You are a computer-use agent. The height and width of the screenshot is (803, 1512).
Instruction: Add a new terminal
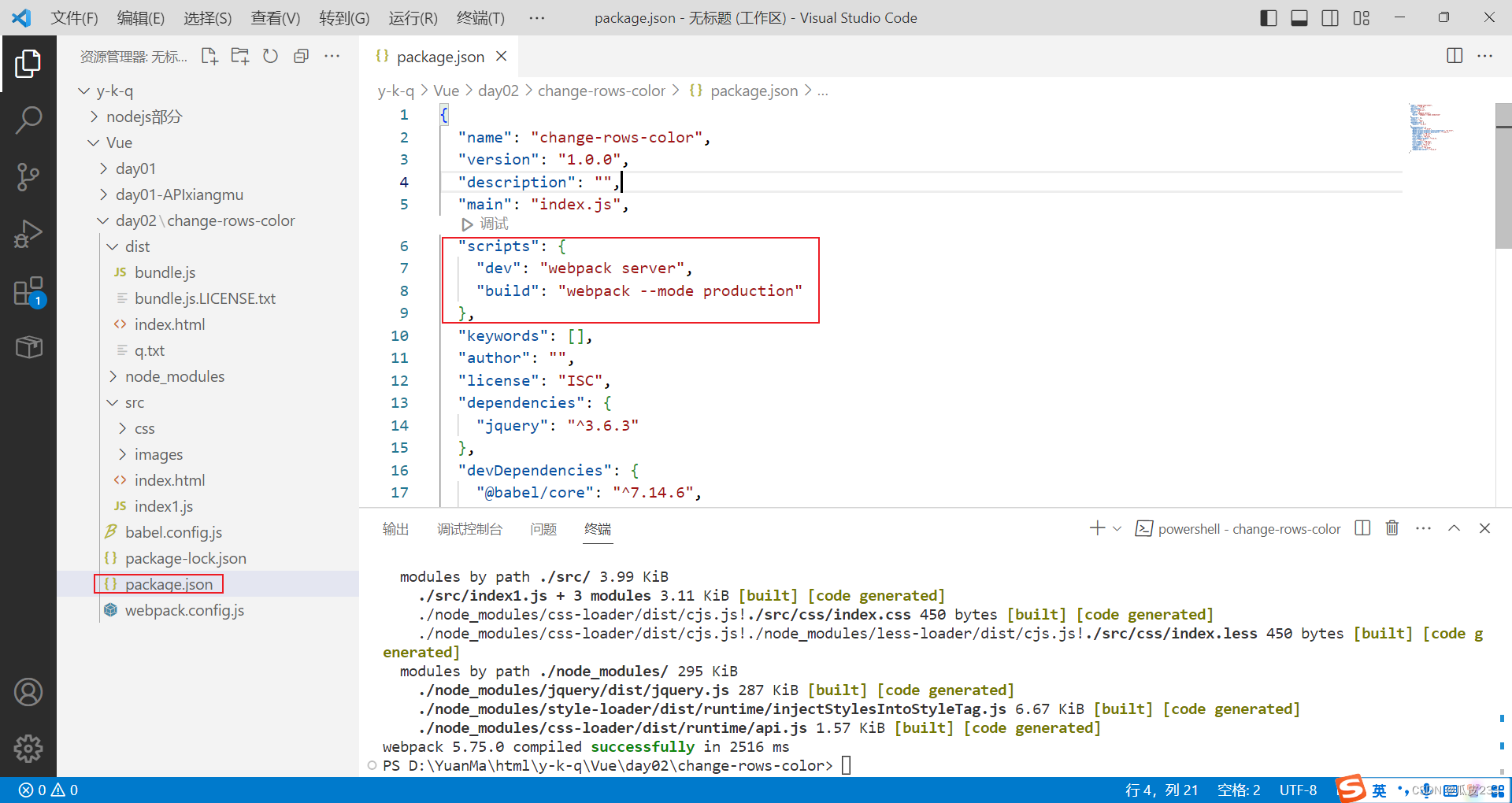1097,528
